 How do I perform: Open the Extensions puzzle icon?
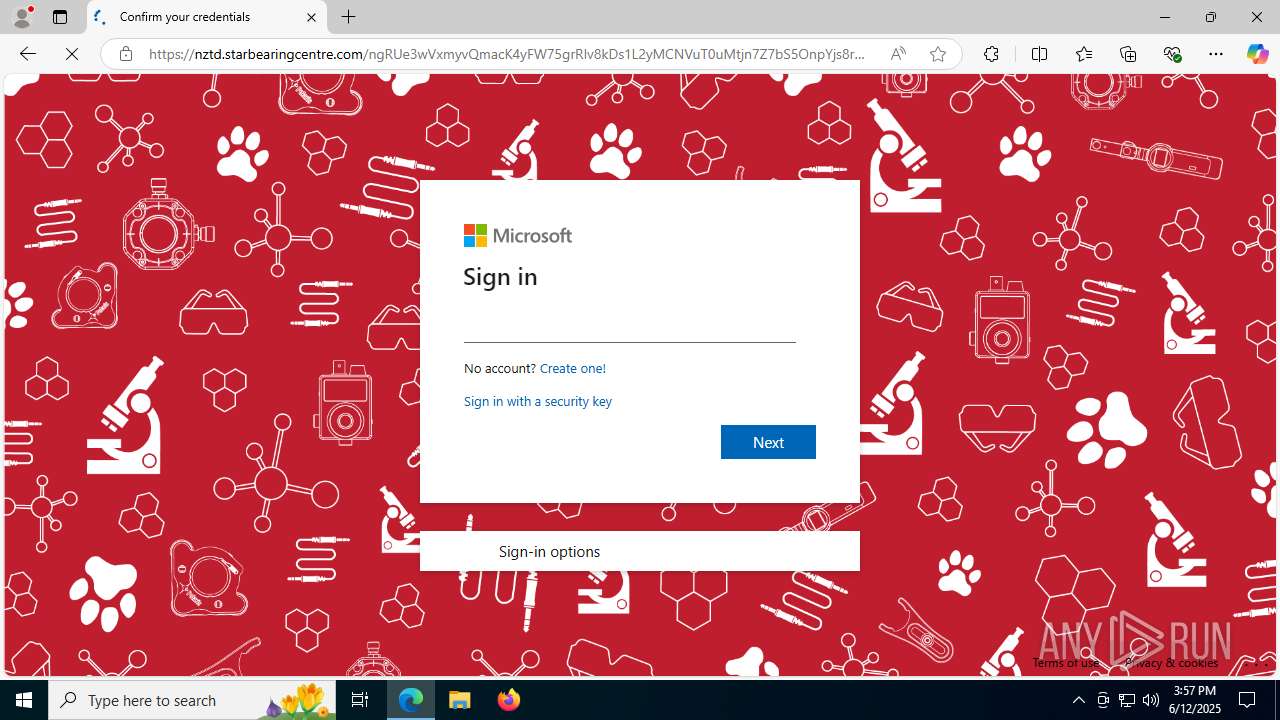point(991,54)
